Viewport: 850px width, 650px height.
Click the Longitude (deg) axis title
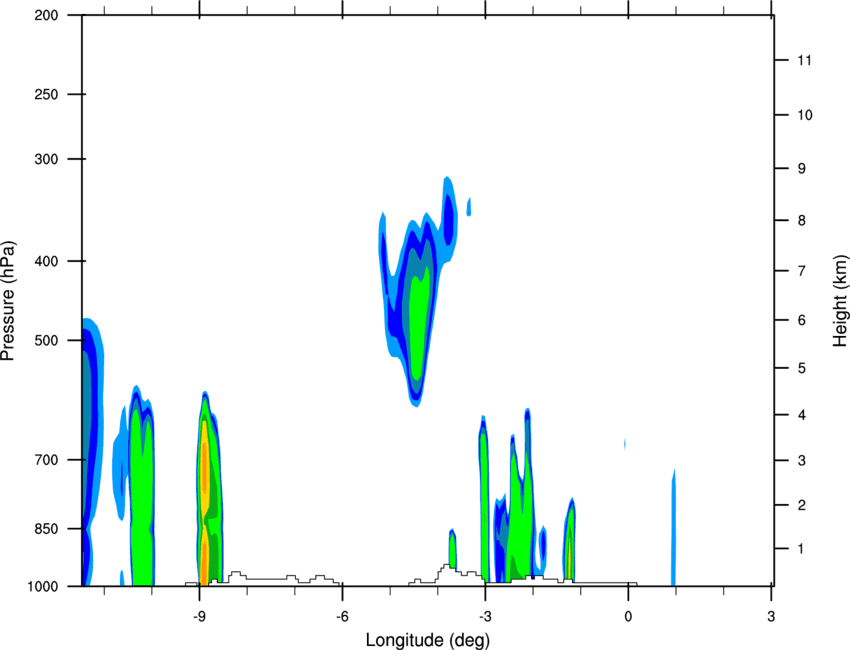coord(428,640)
